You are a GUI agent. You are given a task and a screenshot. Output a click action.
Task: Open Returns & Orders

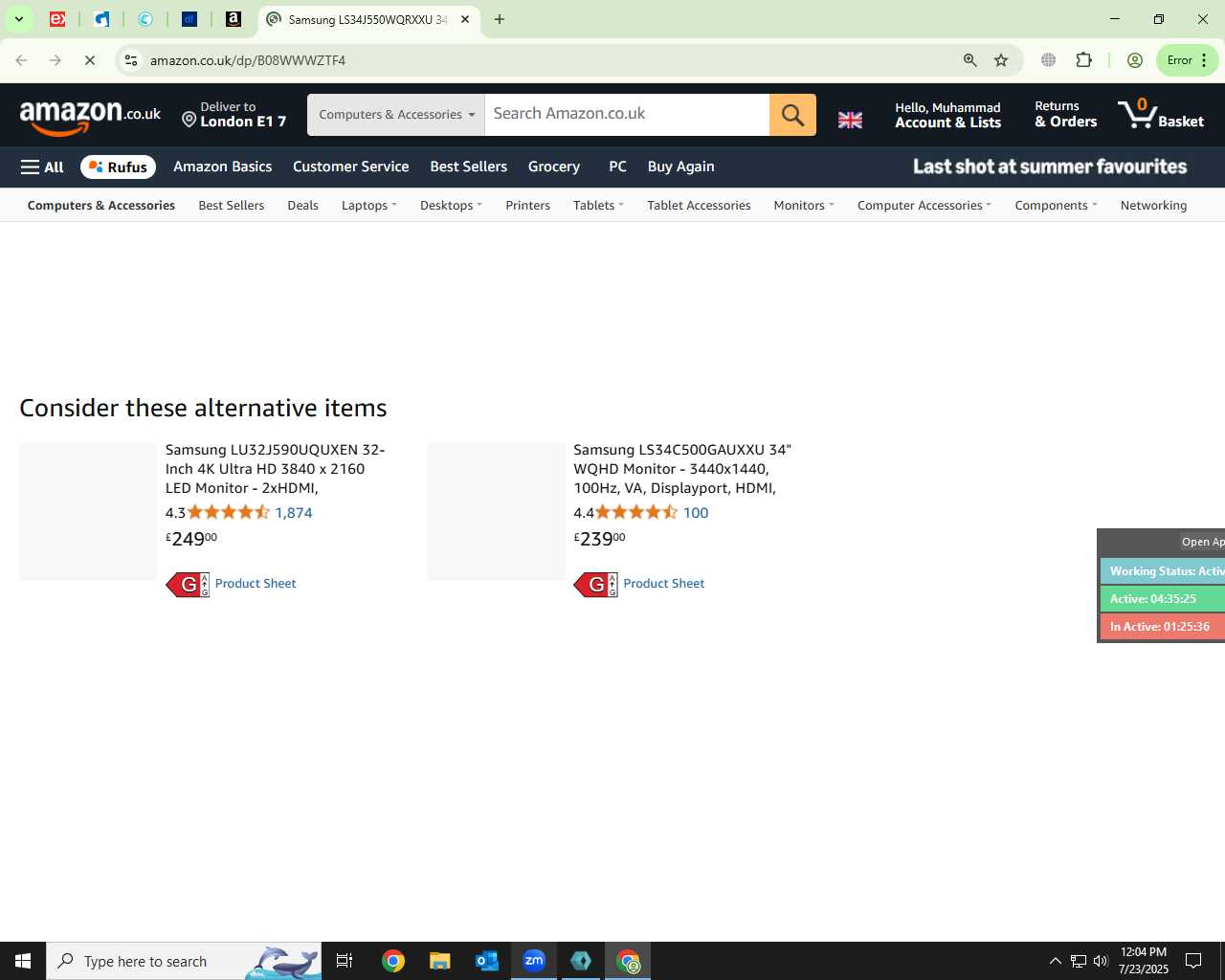point(1065,115)
